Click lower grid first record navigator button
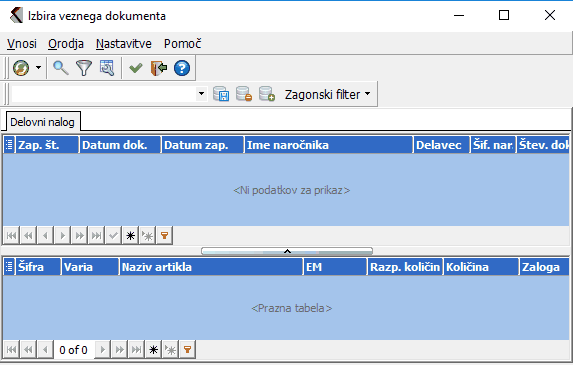 point(11,350)
